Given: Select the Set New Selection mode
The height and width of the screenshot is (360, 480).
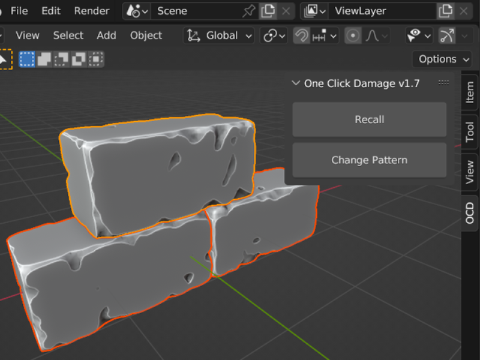Looking at the screenshot, I should click(27, 59).
